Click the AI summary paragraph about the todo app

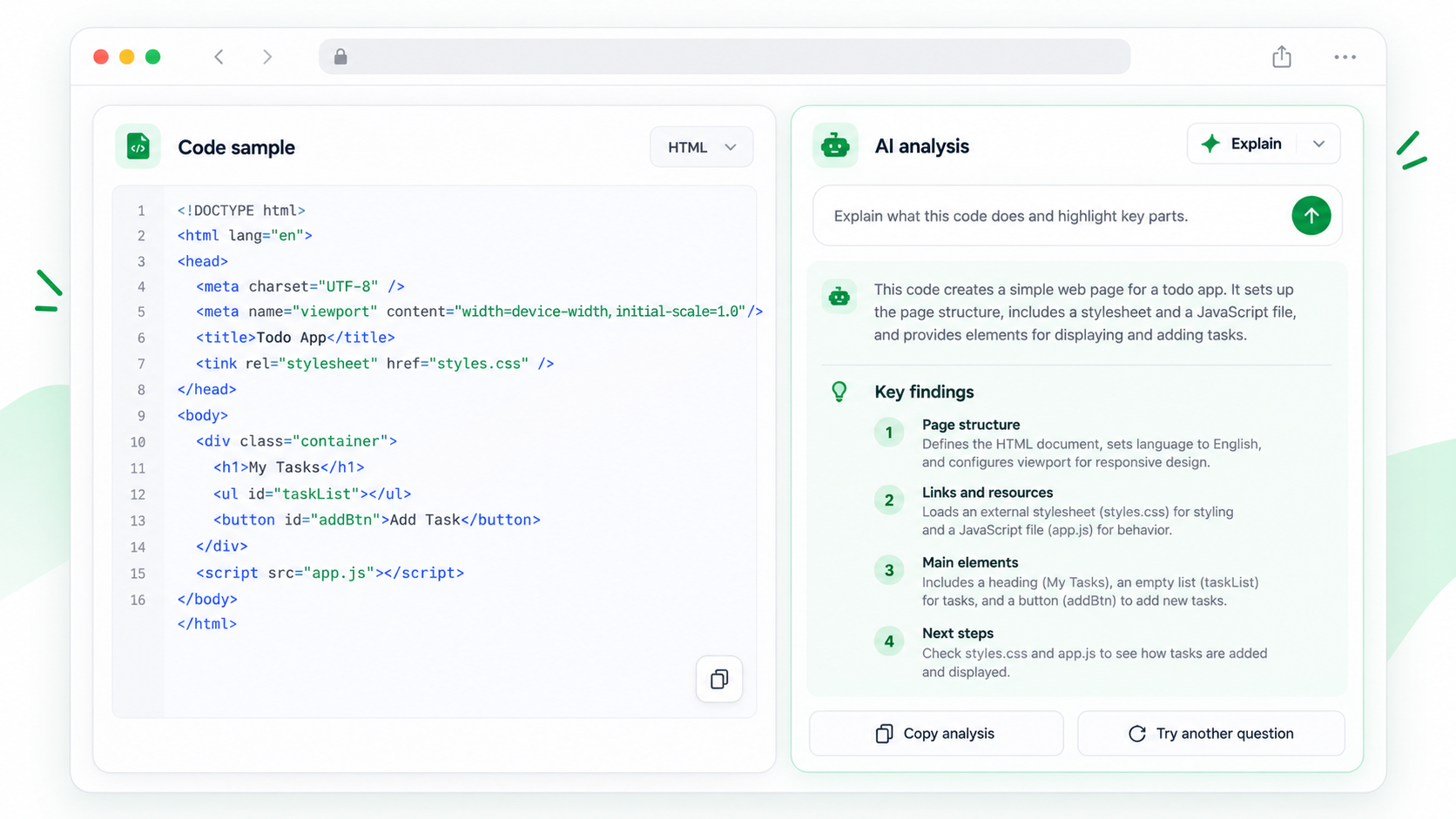coord(1085,312)
